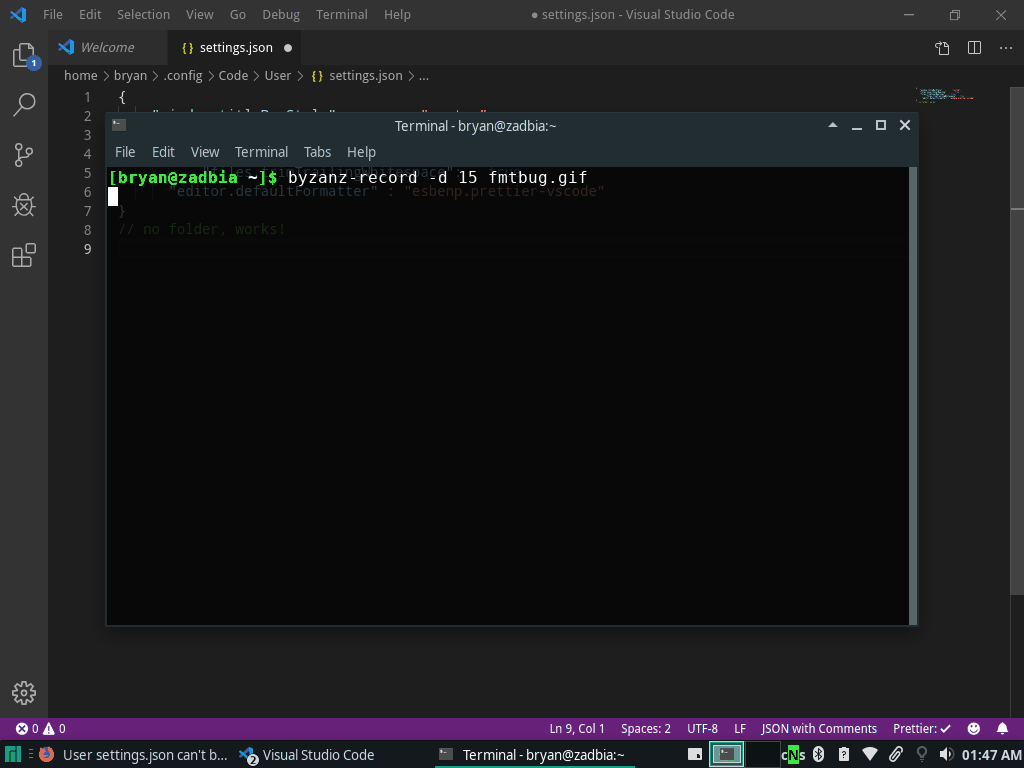Image resolution: width=1024 pixels, height=768 pixels.
Task: Click the volume speaker tray icon
Action: coord(946,754)
